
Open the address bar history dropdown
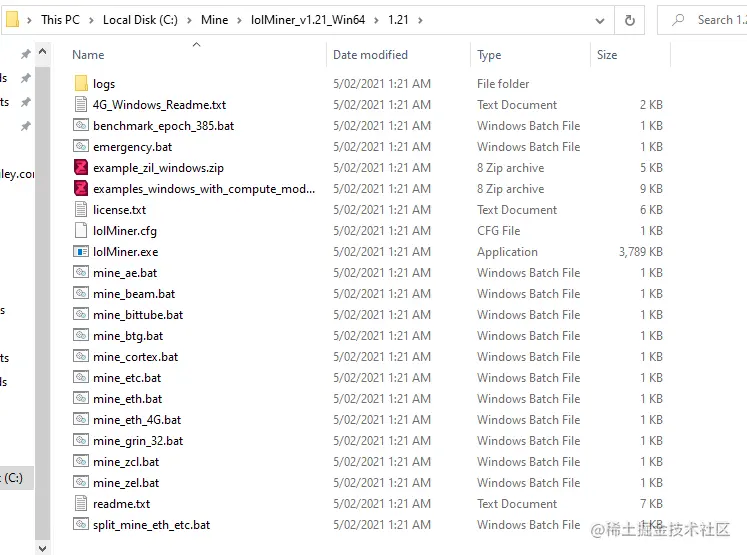coord(600,20)
